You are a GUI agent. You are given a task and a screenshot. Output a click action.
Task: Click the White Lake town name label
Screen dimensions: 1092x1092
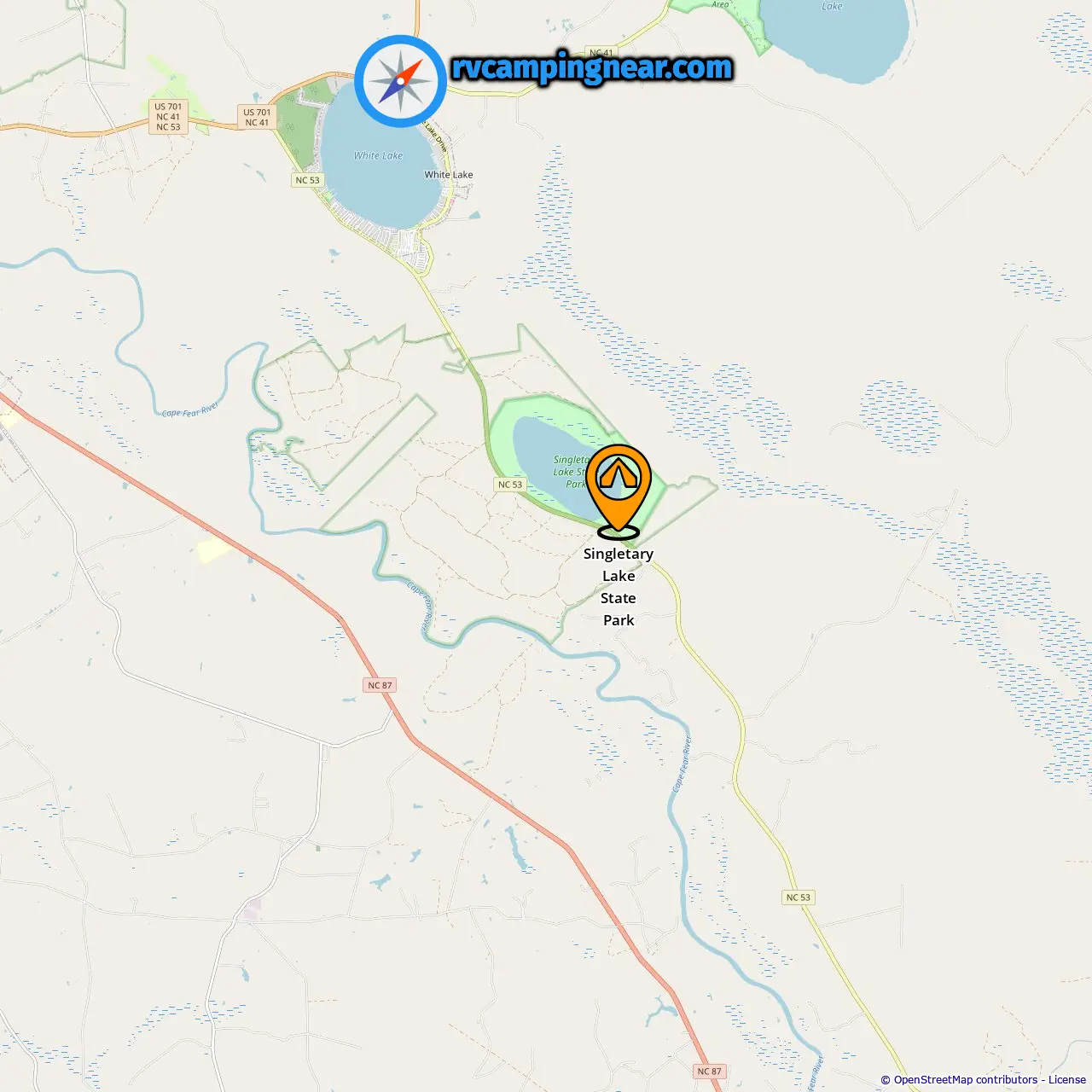point(449,174)
